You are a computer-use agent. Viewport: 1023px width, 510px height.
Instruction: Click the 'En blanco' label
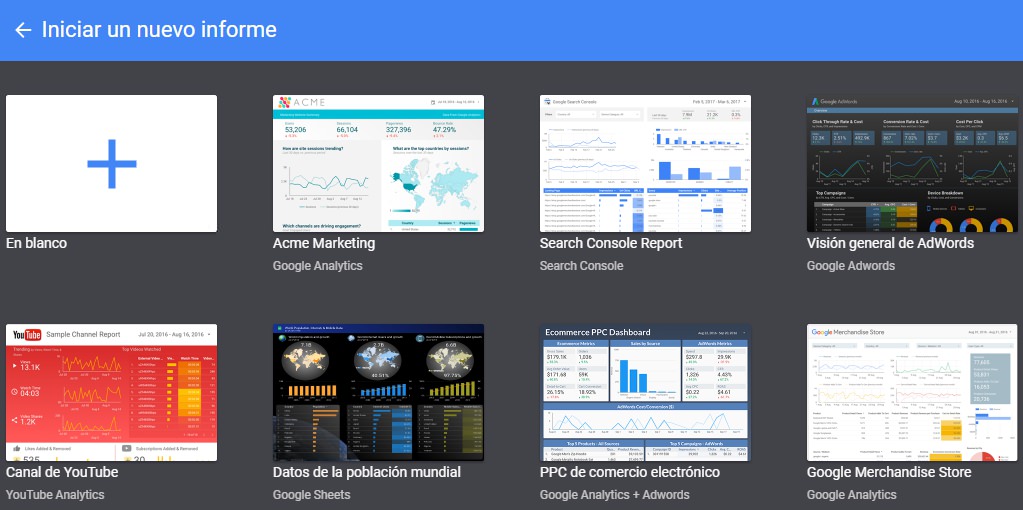pyautogui.click(x=37, y=243)
